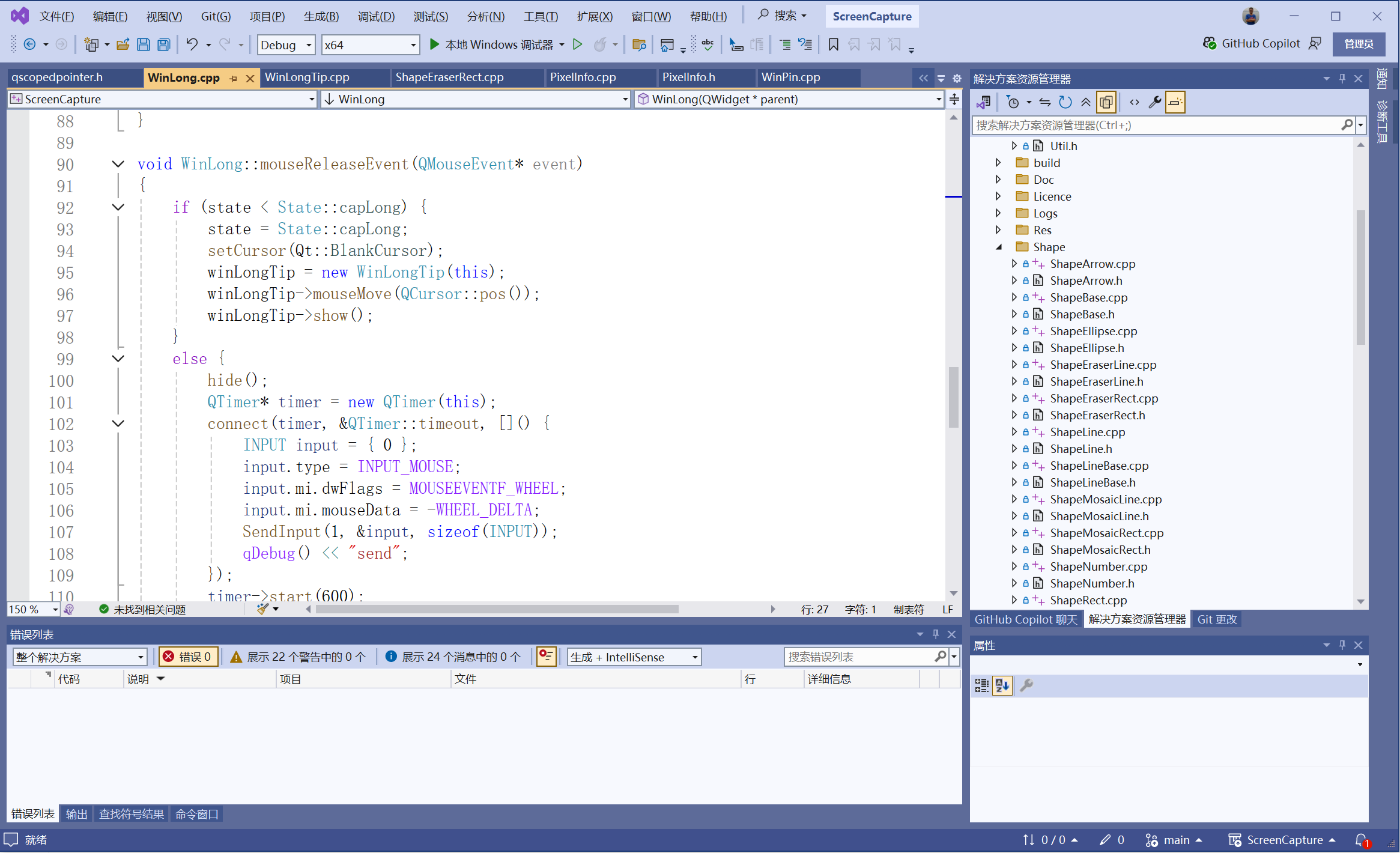Click the alphabetical sort icon in Properties panel
Image resolution: width=1400 pixels, height=853 pixels.
pos(1002,685)
